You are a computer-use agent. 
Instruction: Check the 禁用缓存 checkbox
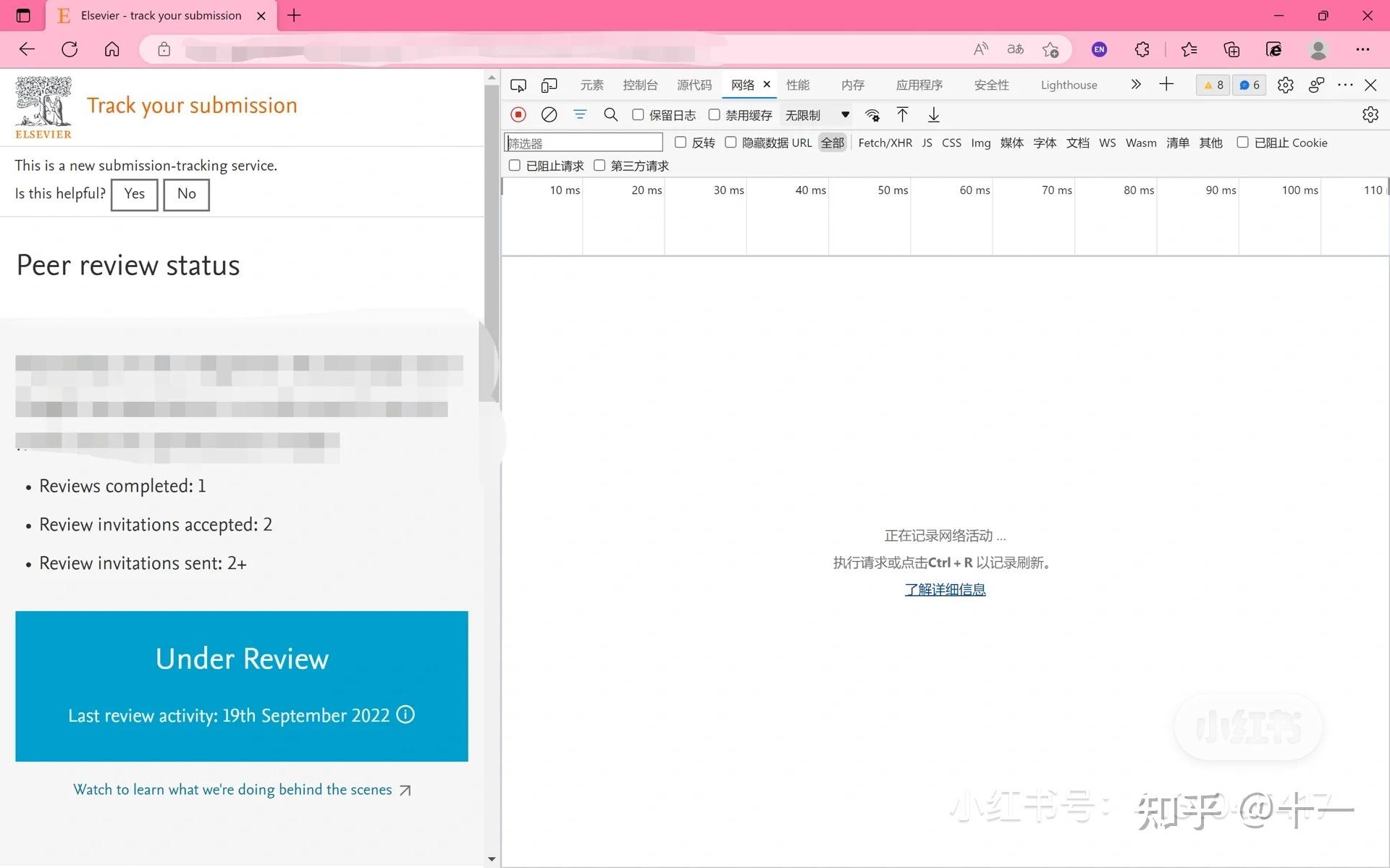click(x=714, y=114)
